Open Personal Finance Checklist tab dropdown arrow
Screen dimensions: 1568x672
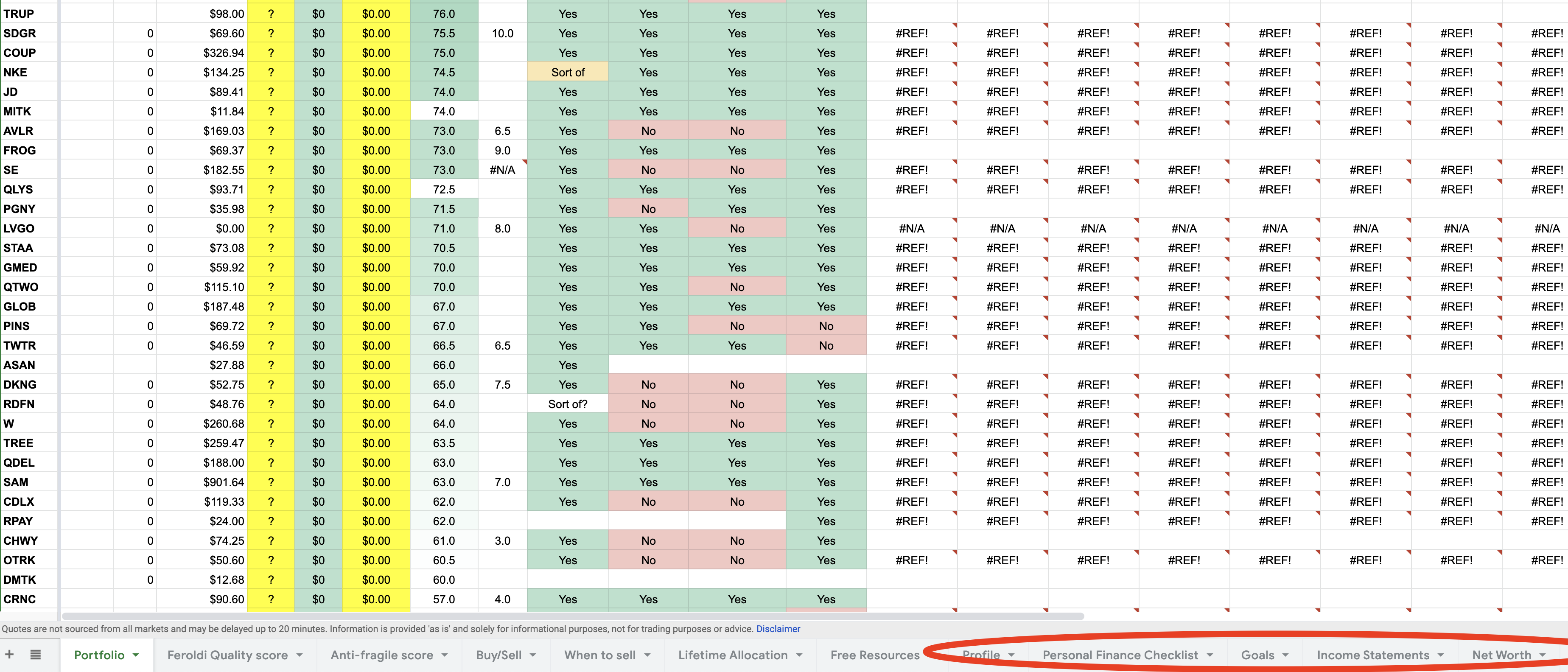1210,655
